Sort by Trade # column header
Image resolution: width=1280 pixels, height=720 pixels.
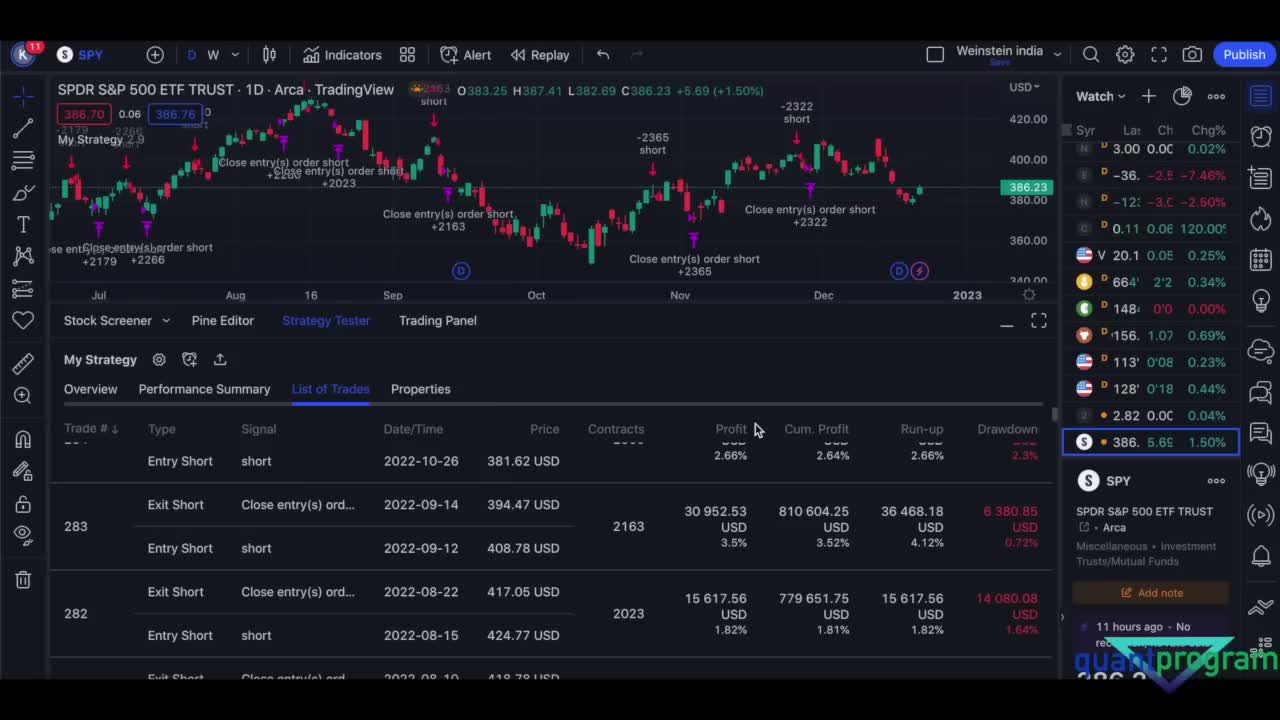(91, 429)
